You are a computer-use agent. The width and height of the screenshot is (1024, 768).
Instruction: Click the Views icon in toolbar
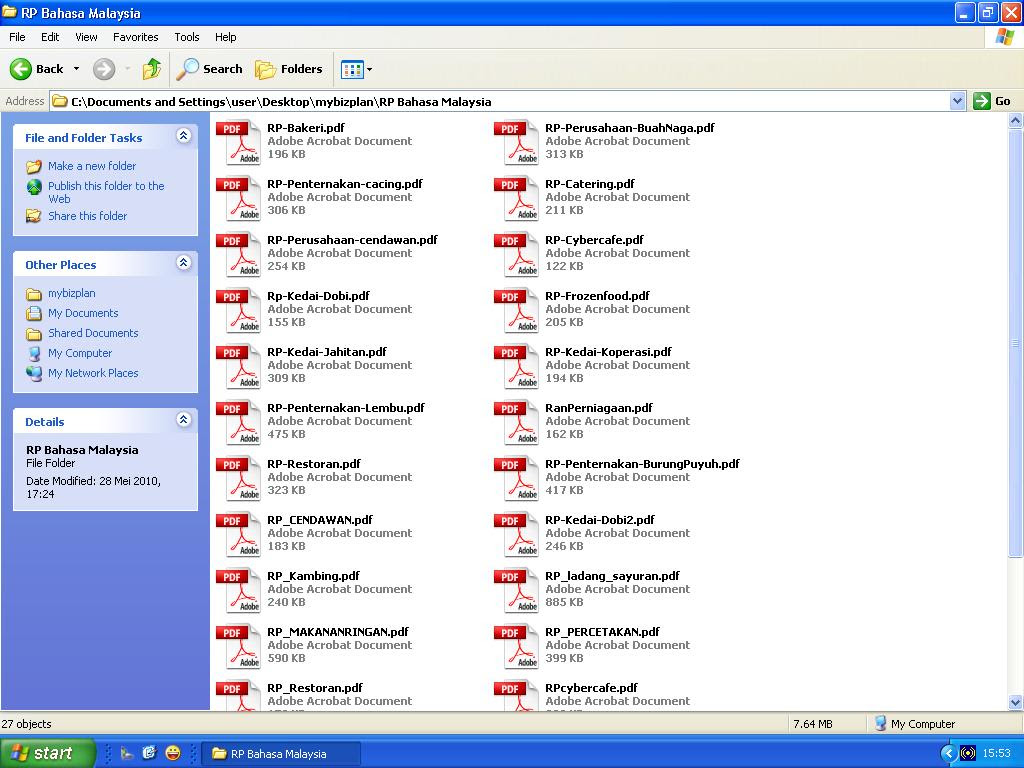pos(353,69)
